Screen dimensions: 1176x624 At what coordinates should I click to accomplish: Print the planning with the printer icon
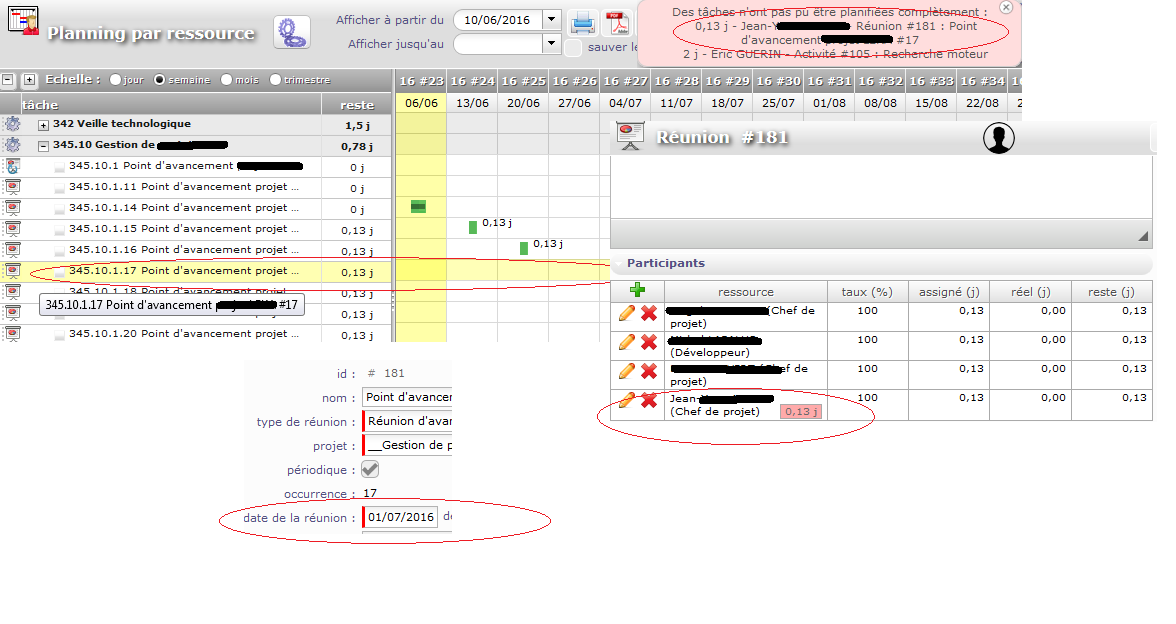pos(582,24)
